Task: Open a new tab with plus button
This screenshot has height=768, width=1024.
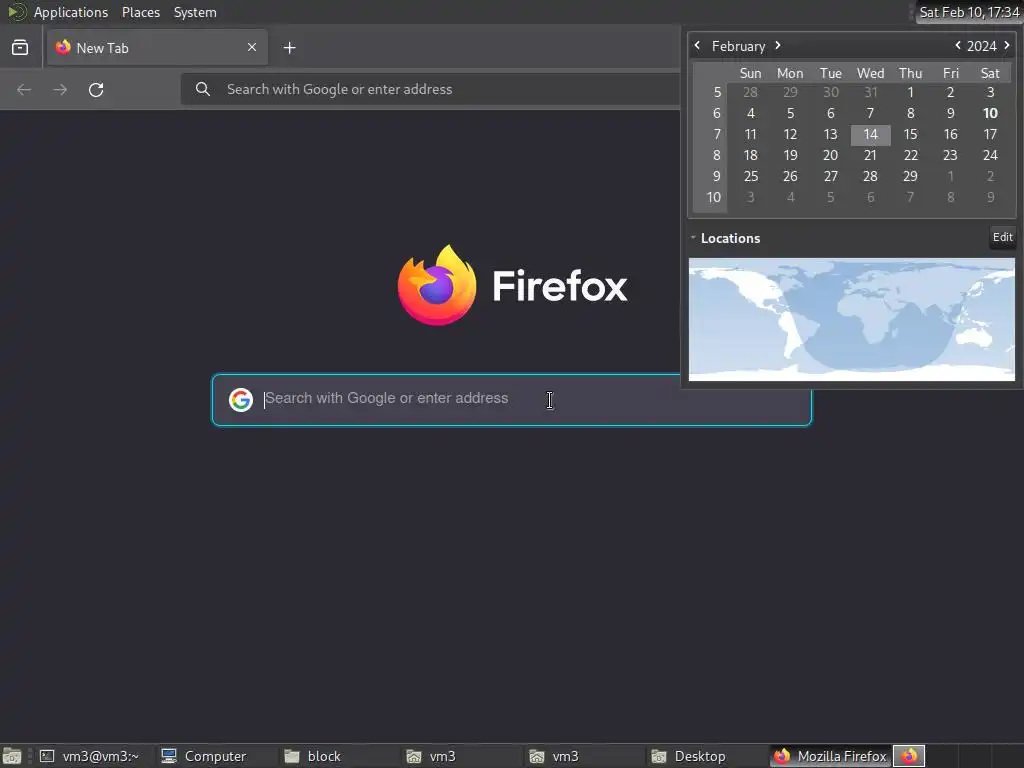Action: click(x=289, y=48)
